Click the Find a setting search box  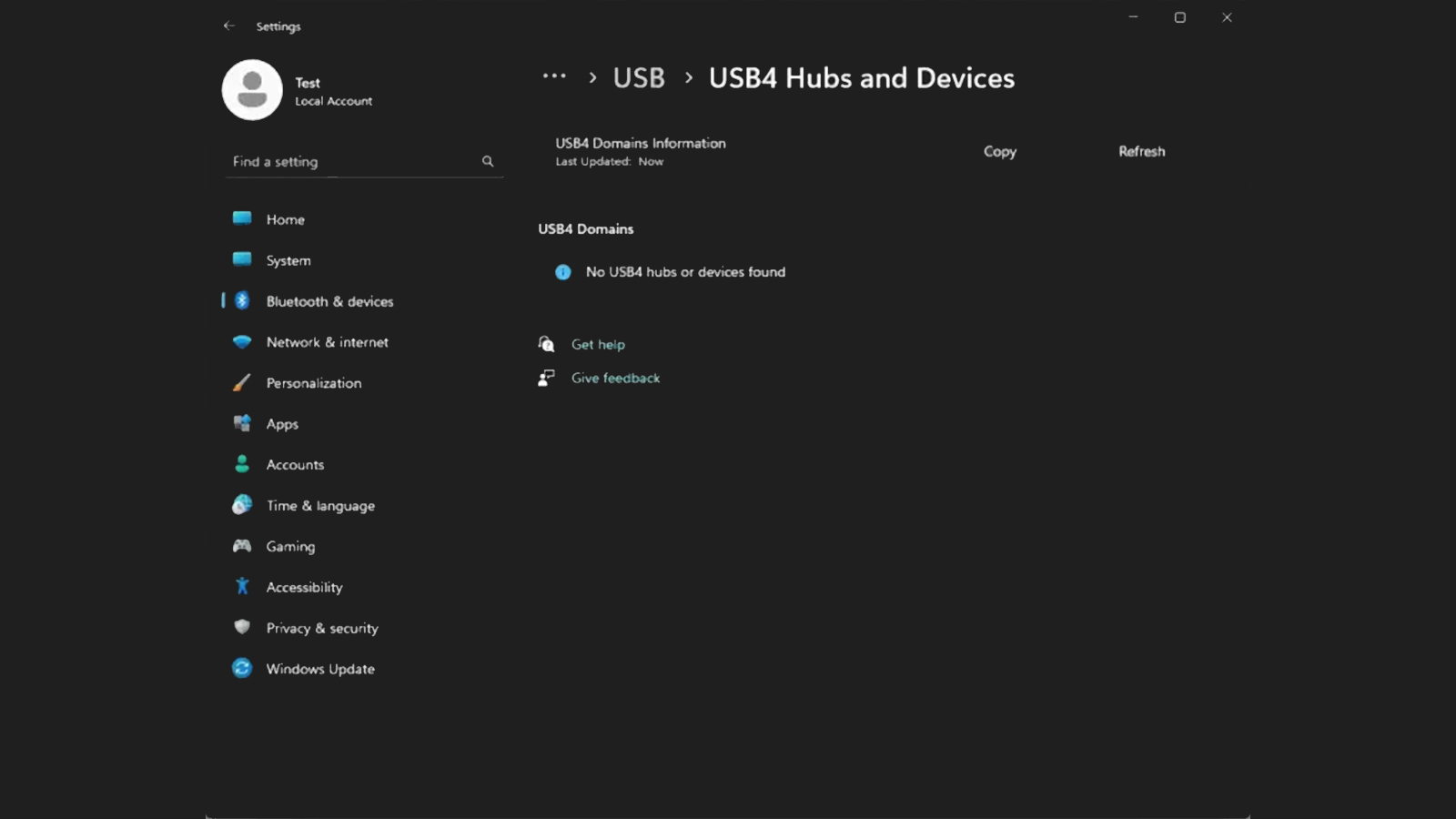(364, 161)
